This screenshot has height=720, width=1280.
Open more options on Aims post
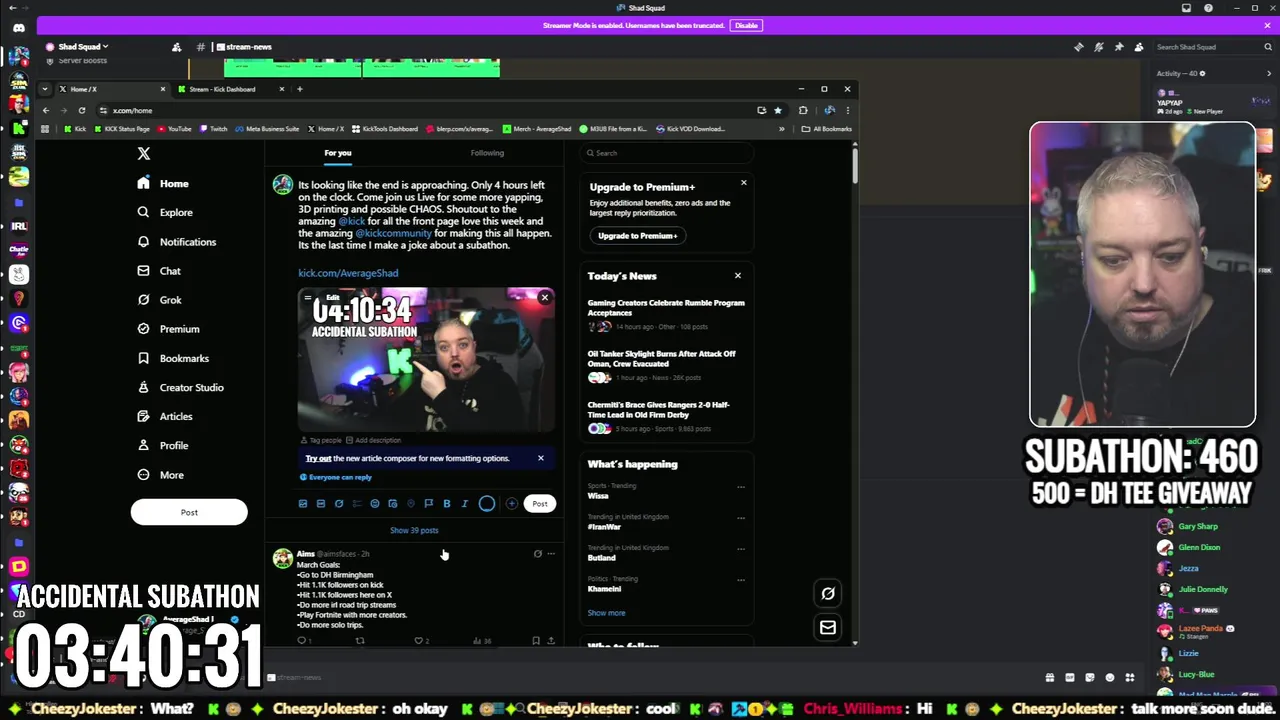551,554
